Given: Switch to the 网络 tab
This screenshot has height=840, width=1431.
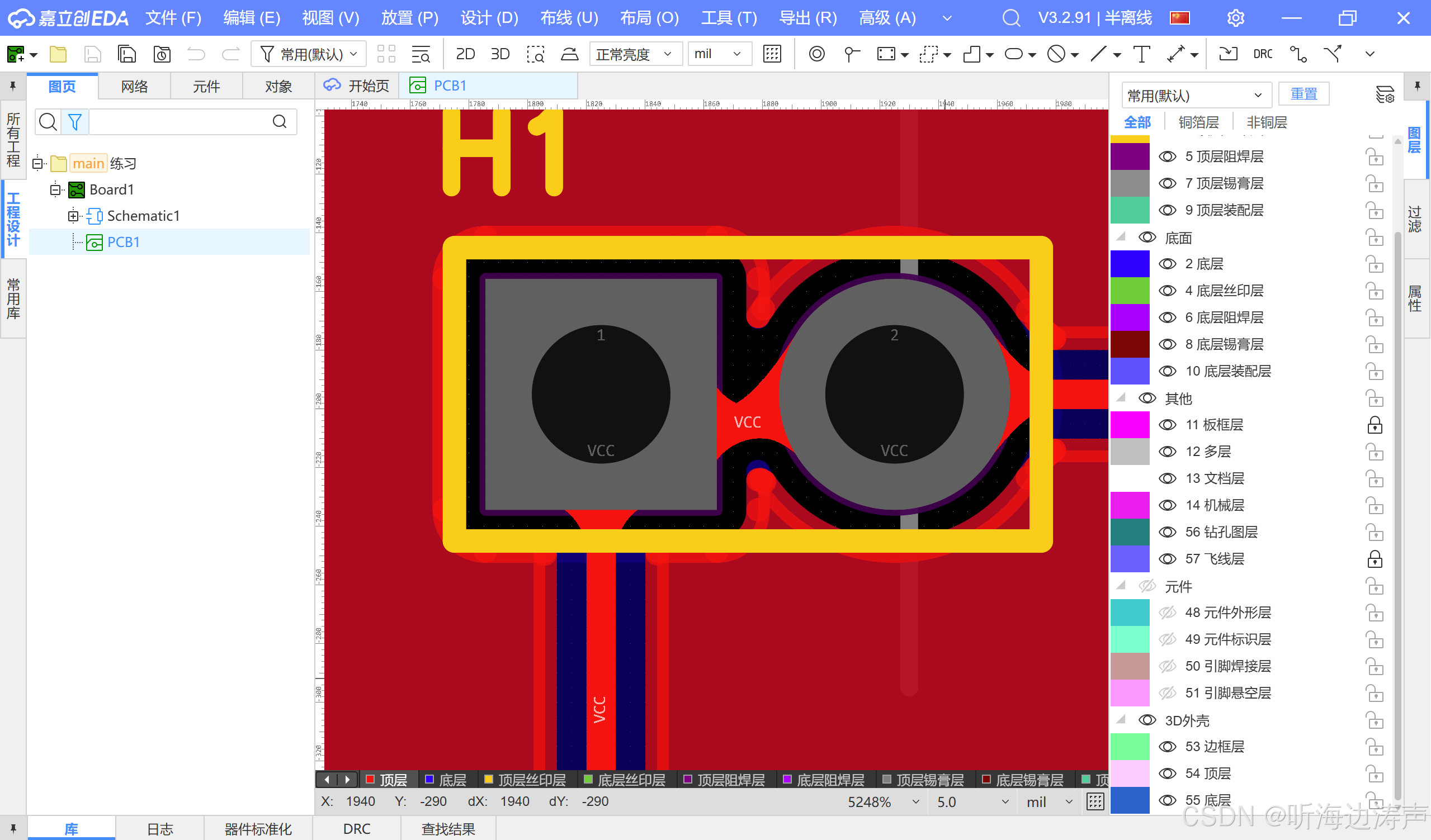Looking at the screenshot, I should 134,86.
